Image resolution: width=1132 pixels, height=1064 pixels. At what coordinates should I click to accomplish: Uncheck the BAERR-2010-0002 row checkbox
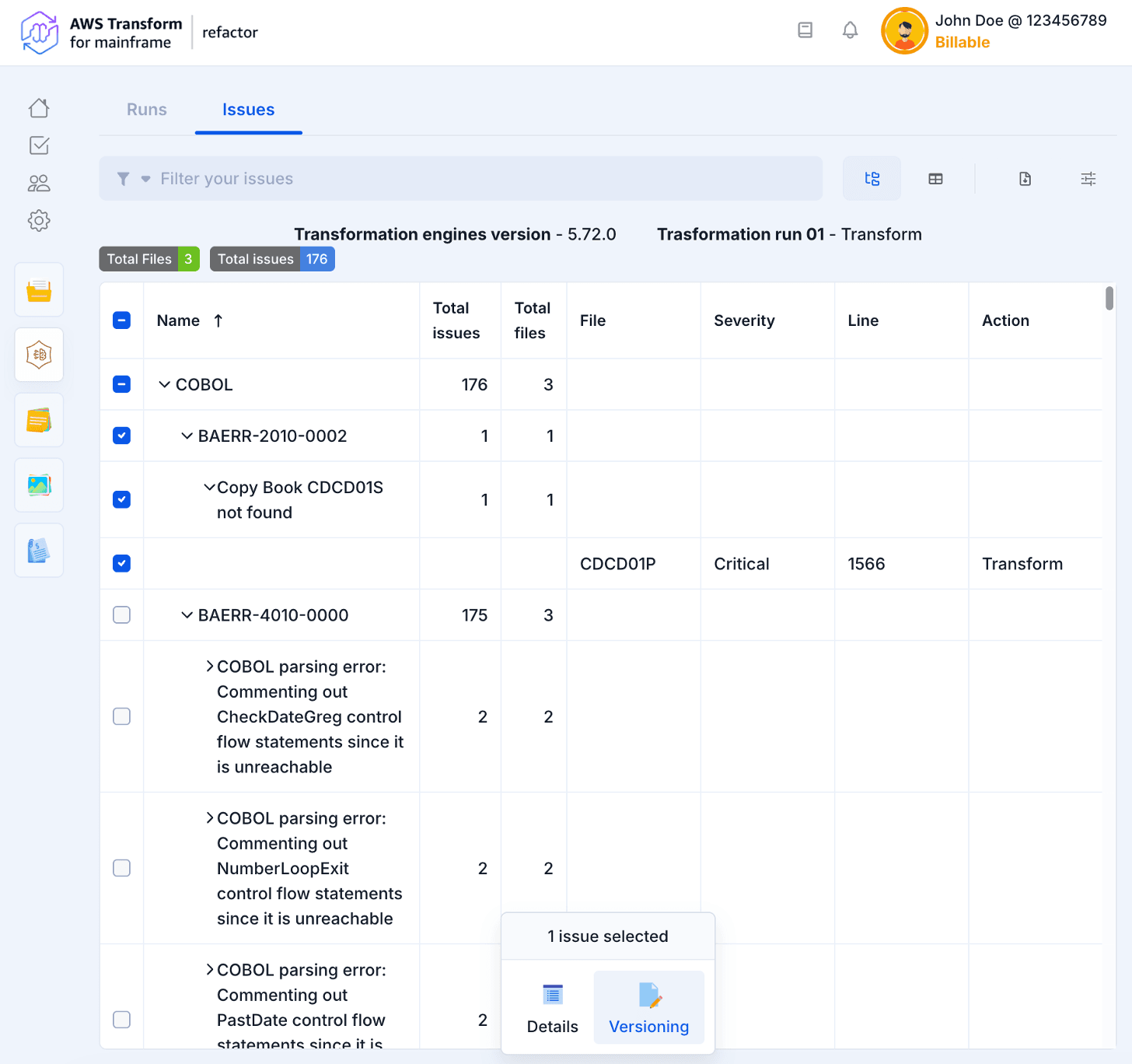tap(122, 436)
